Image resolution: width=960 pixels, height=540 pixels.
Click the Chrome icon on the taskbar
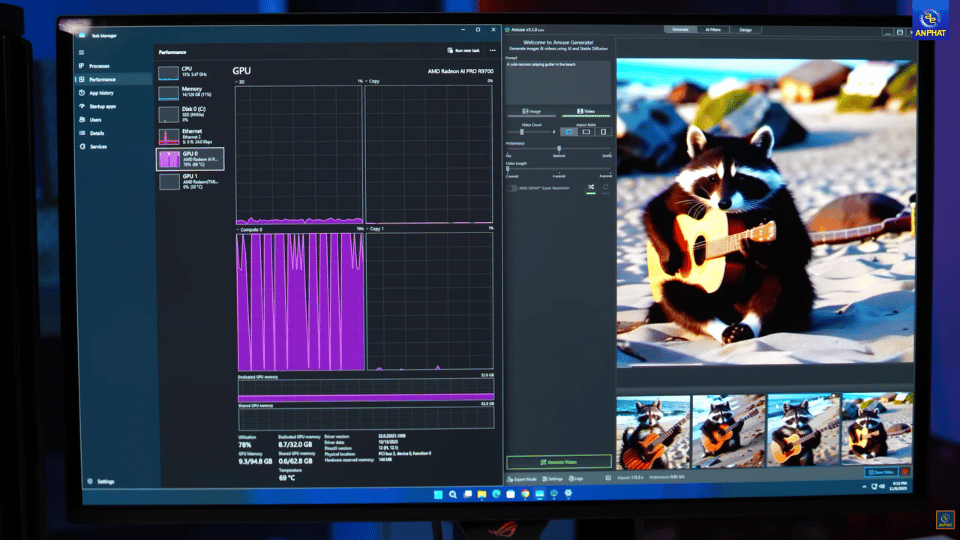pyautogui.click(x=525, y=493)
